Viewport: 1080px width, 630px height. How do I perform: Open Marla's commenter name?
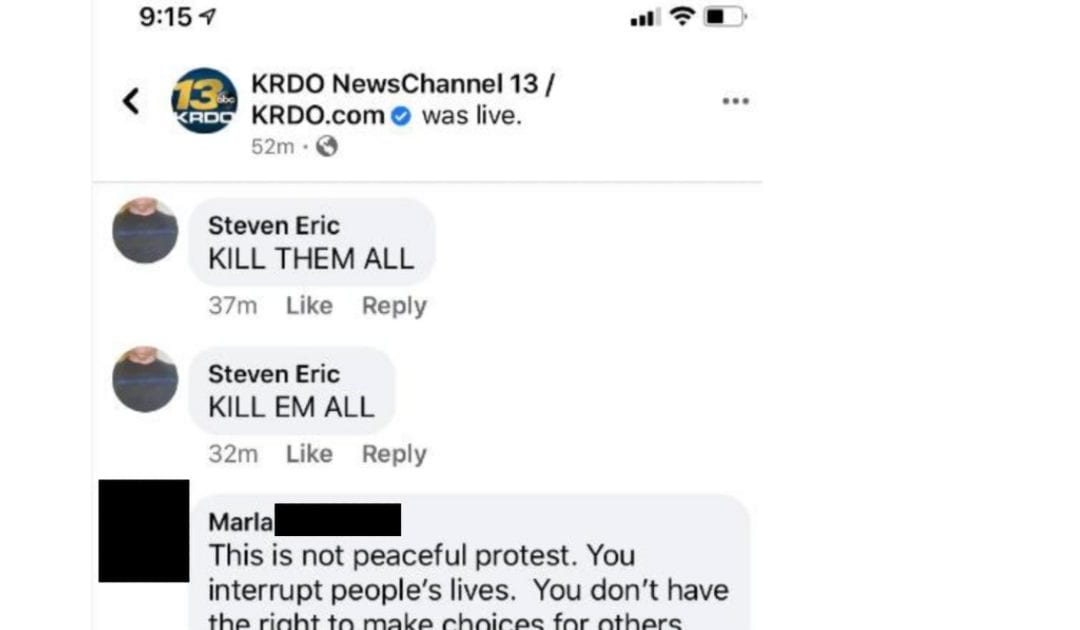240,522
